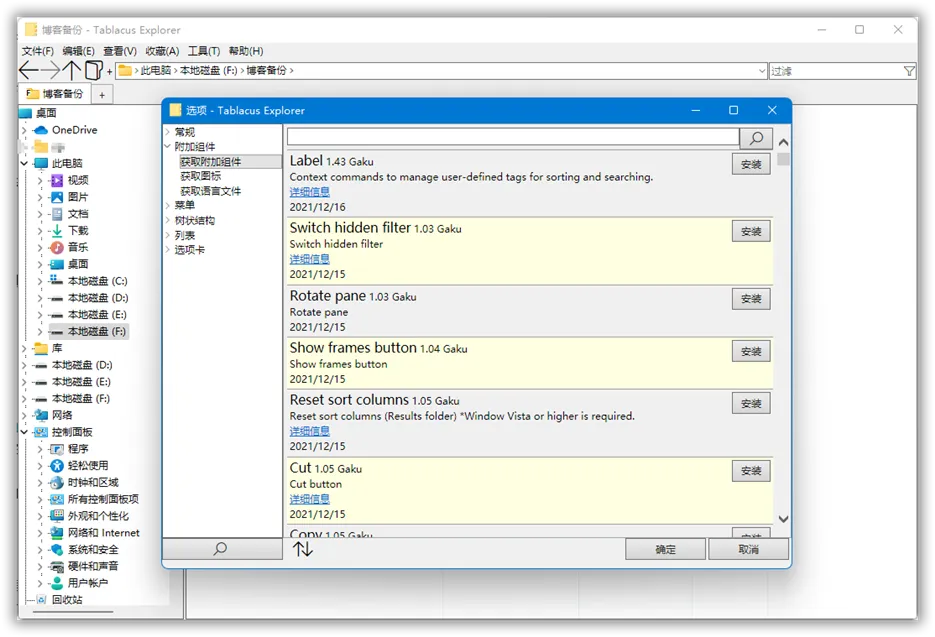
Task: Click 确定 to confirm options
Action: click(665, 549)
